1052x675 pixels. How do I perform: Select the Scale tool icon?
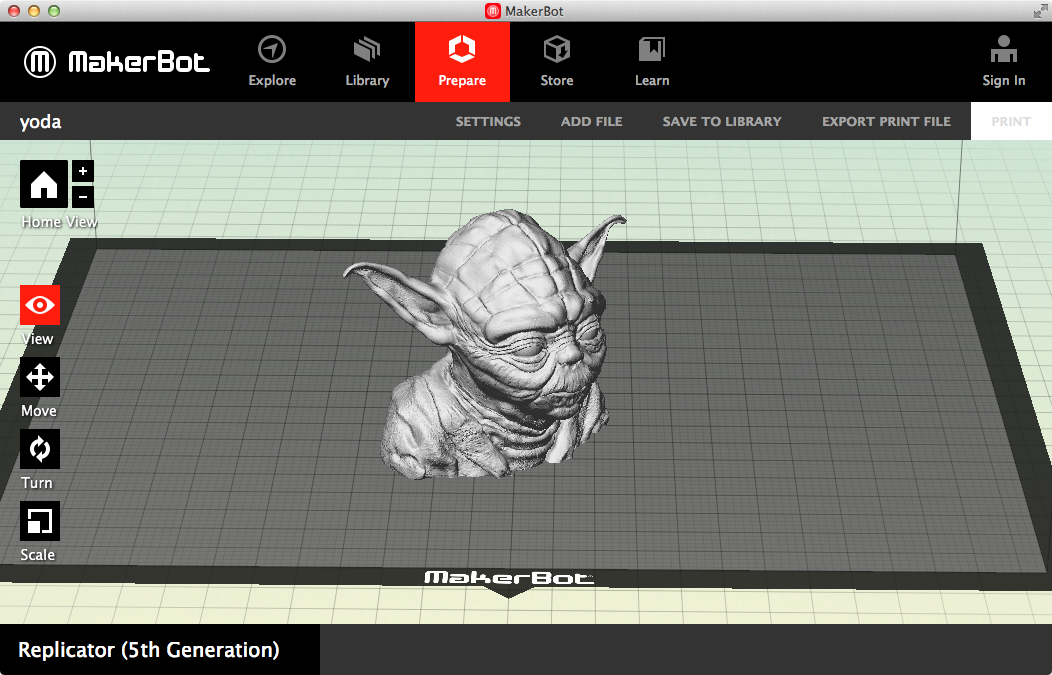click(x=40, y=521)
